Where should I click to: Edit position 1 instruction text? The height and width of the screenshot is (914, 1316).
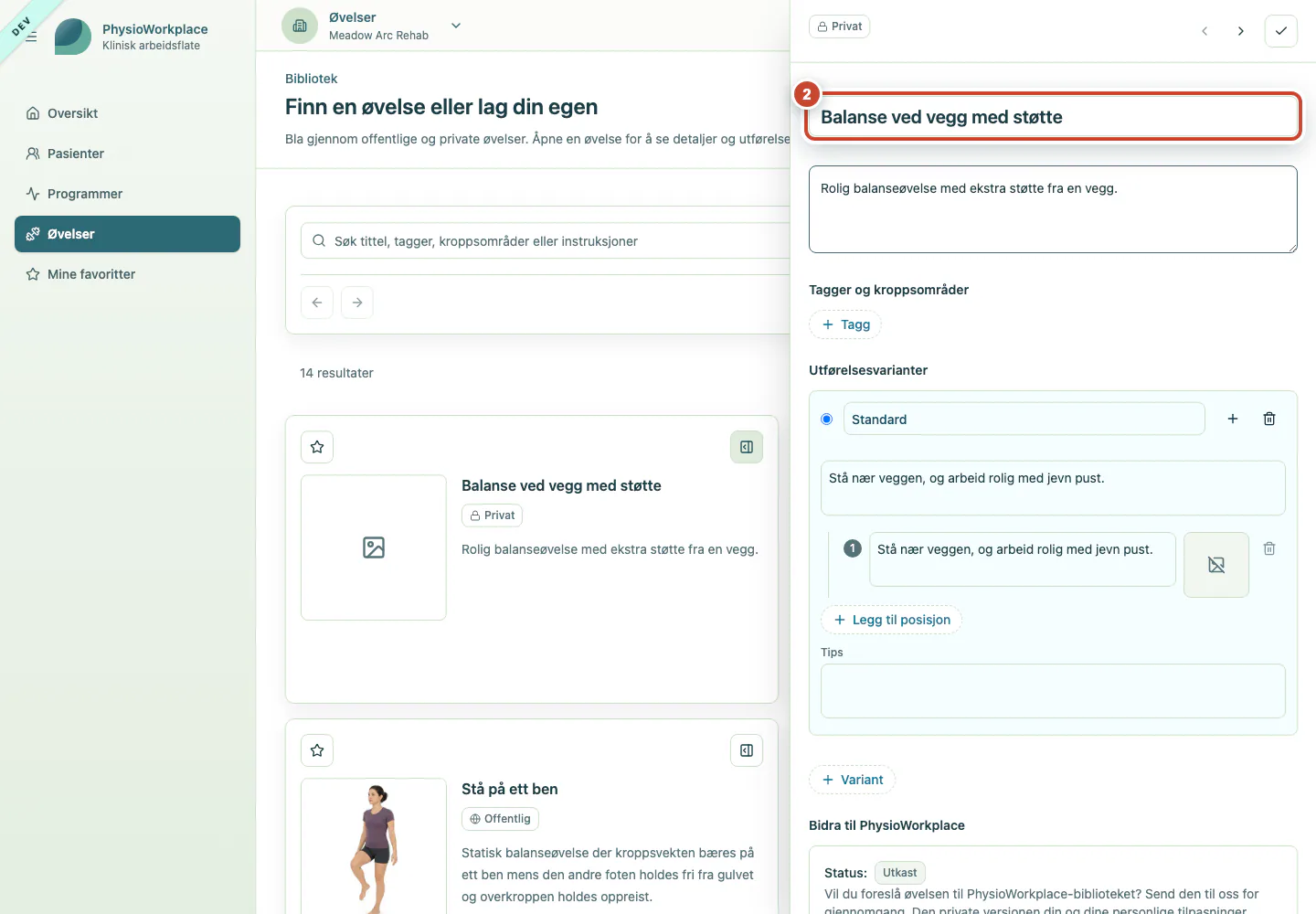(1023, 559)
